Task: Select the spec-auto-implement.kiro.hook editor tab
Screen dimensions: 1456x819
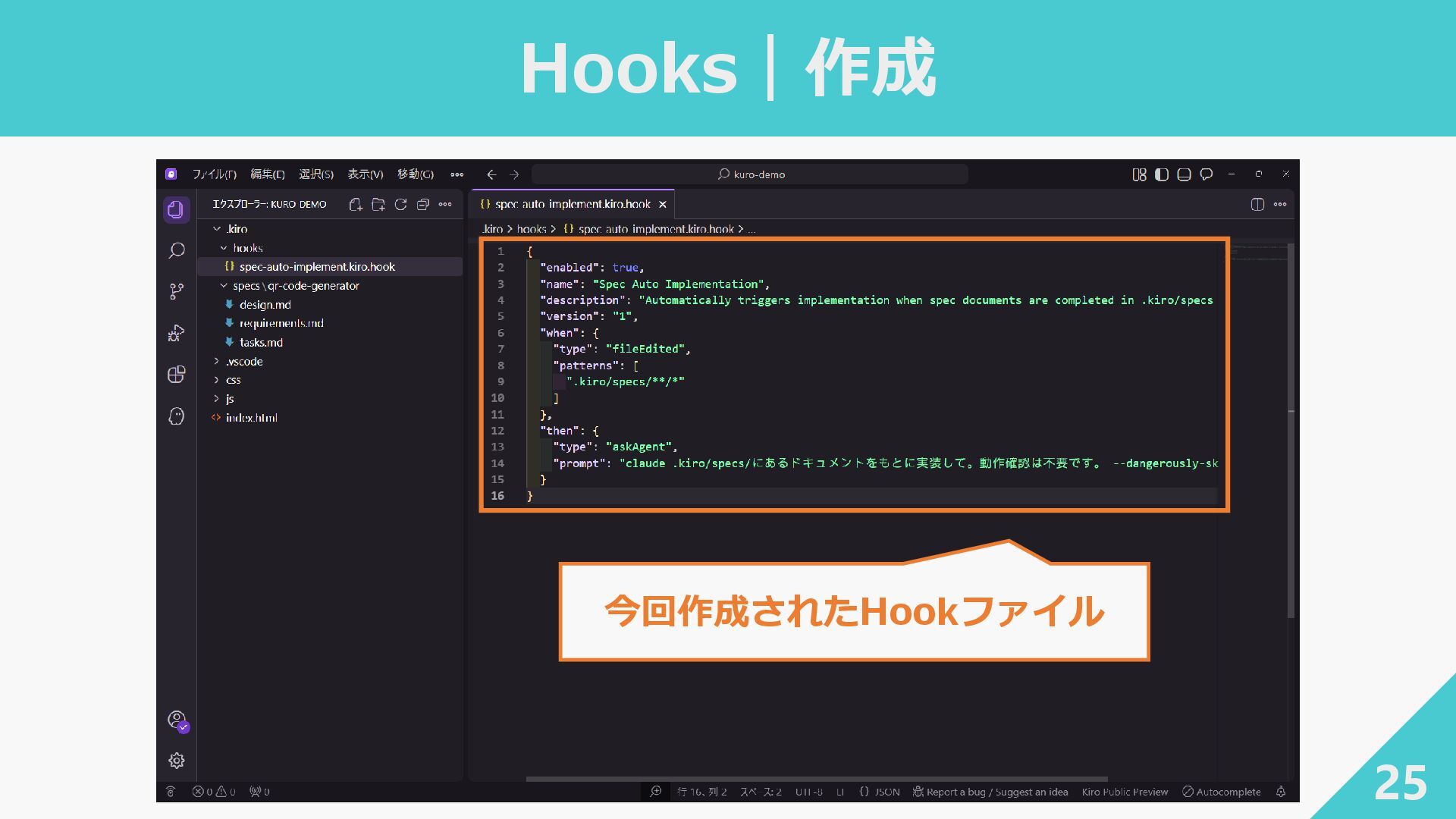Action: click(573, 205)
